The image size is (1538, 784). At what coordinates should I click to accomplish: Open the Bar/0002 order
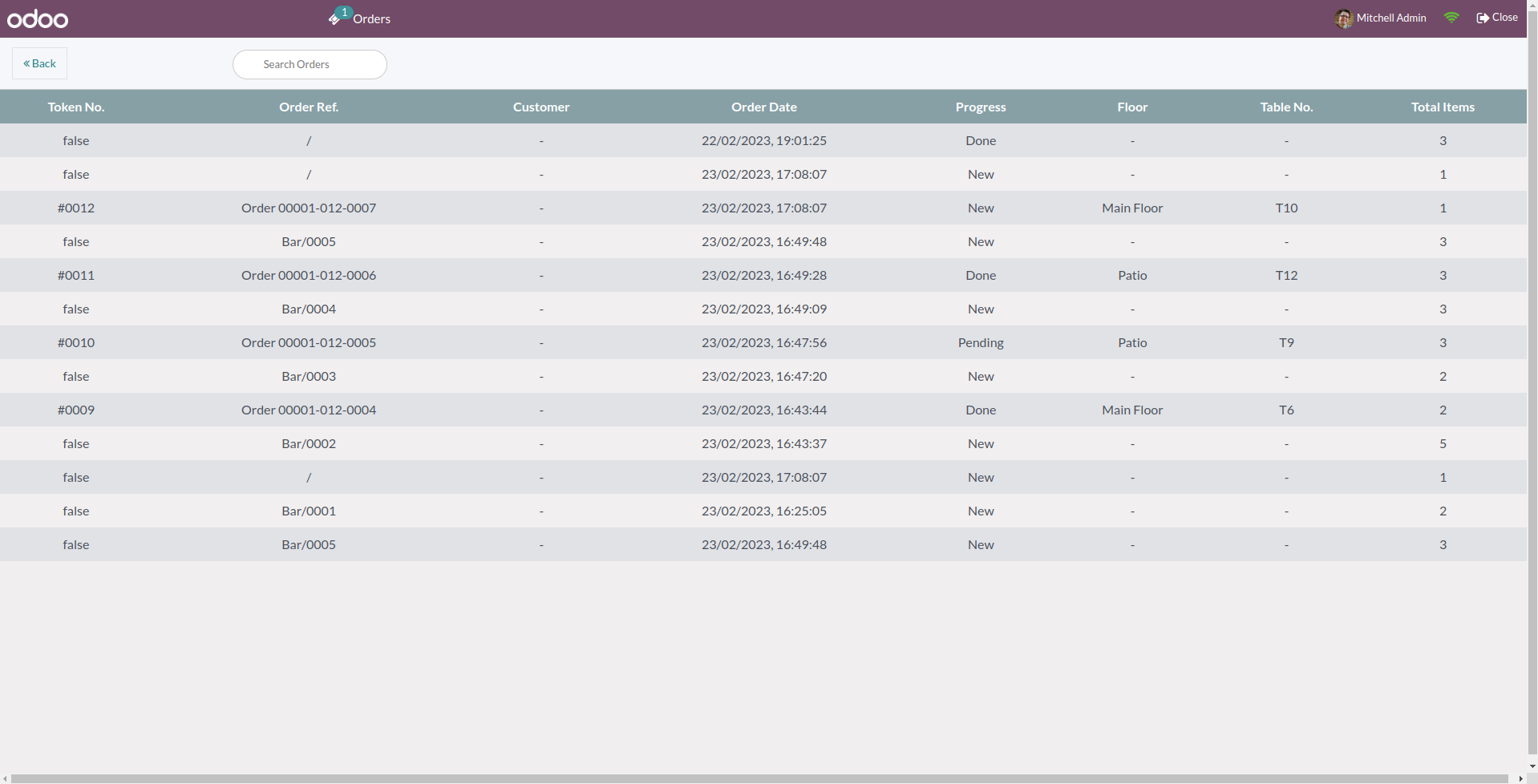309,443
